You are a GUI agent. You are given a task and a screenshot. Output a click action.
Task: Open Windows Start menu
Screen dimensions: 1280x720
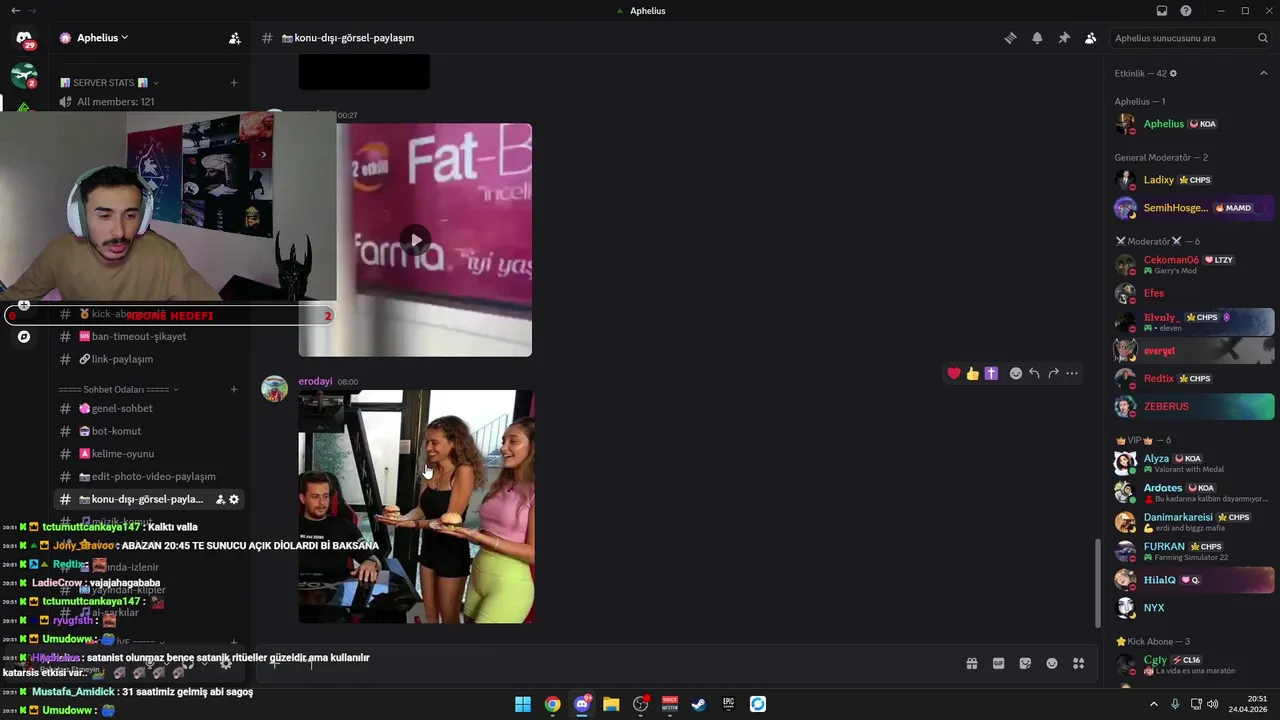(x=523, y=704)
